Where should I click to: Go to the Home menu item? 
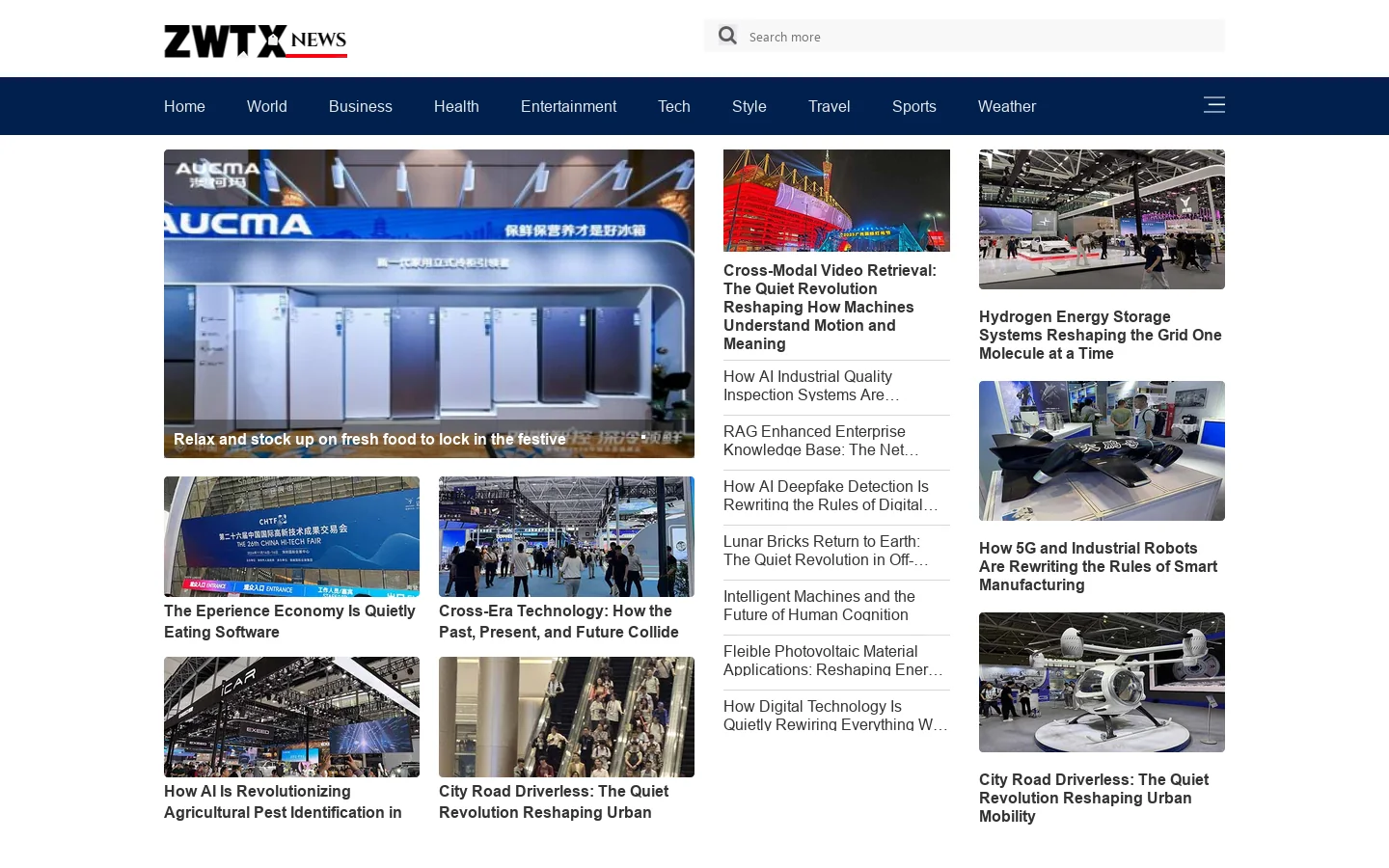[x=184, y=106]
